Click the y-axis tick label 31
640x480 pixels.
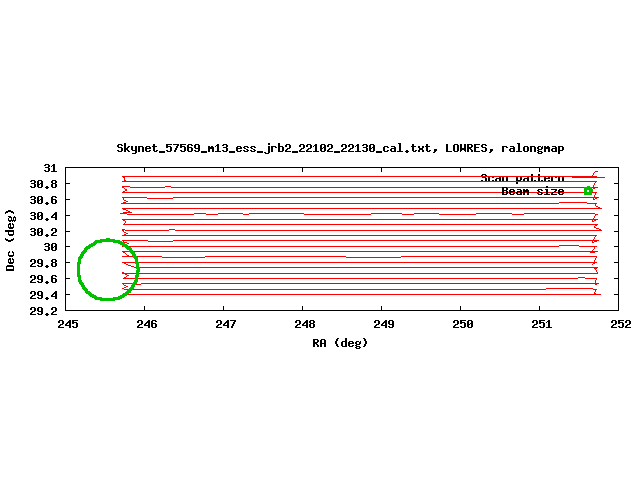(51, 168)
